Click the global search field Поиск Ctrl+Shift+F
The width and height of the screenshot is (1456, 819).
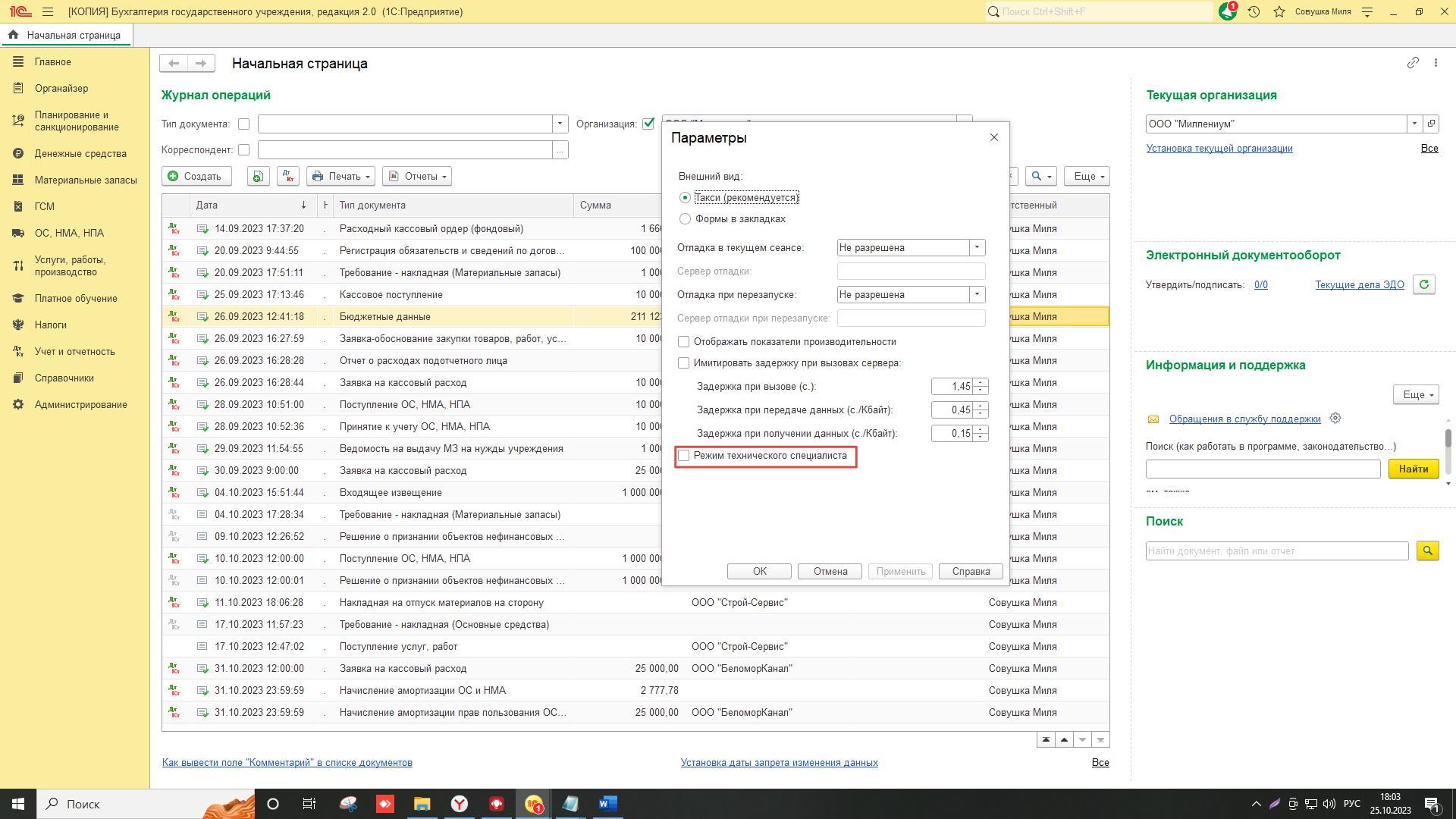pyautogui.click(x=1100, y=11)
